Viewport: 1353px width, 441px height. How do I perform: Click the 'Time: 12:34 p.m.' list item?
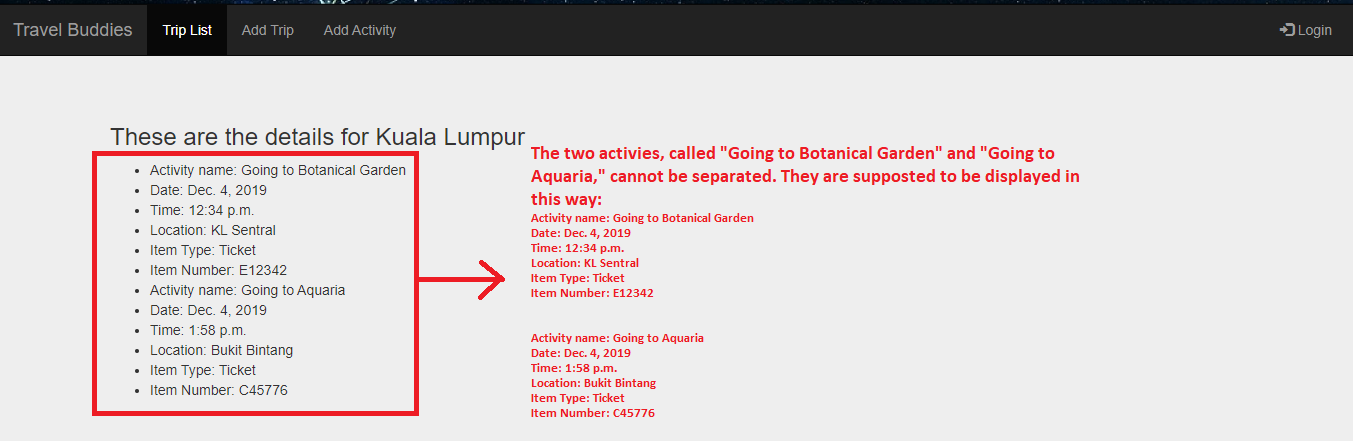(202, 210)
